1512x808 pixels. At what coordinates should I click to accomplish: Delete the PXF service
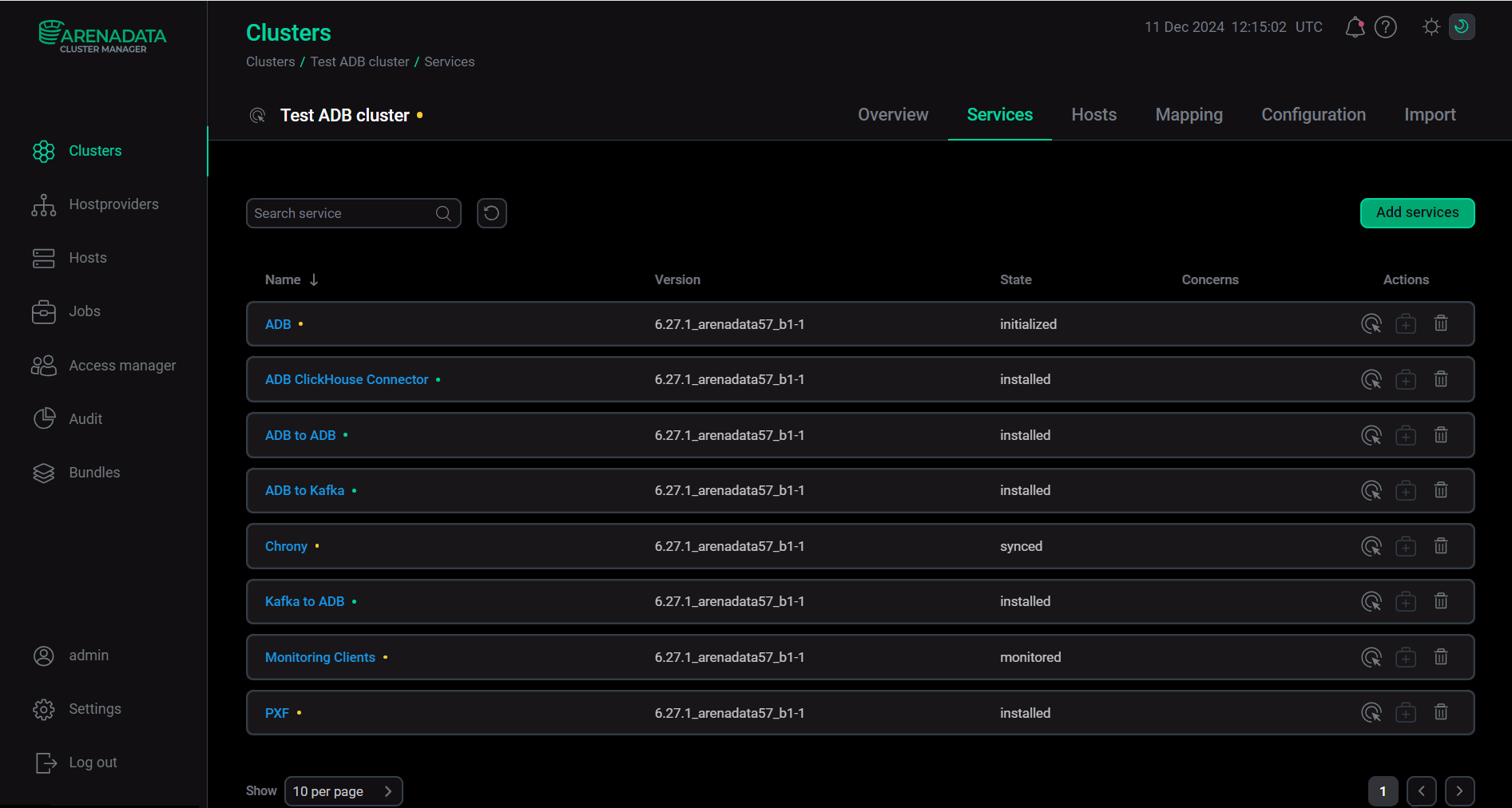point(1441,712)
